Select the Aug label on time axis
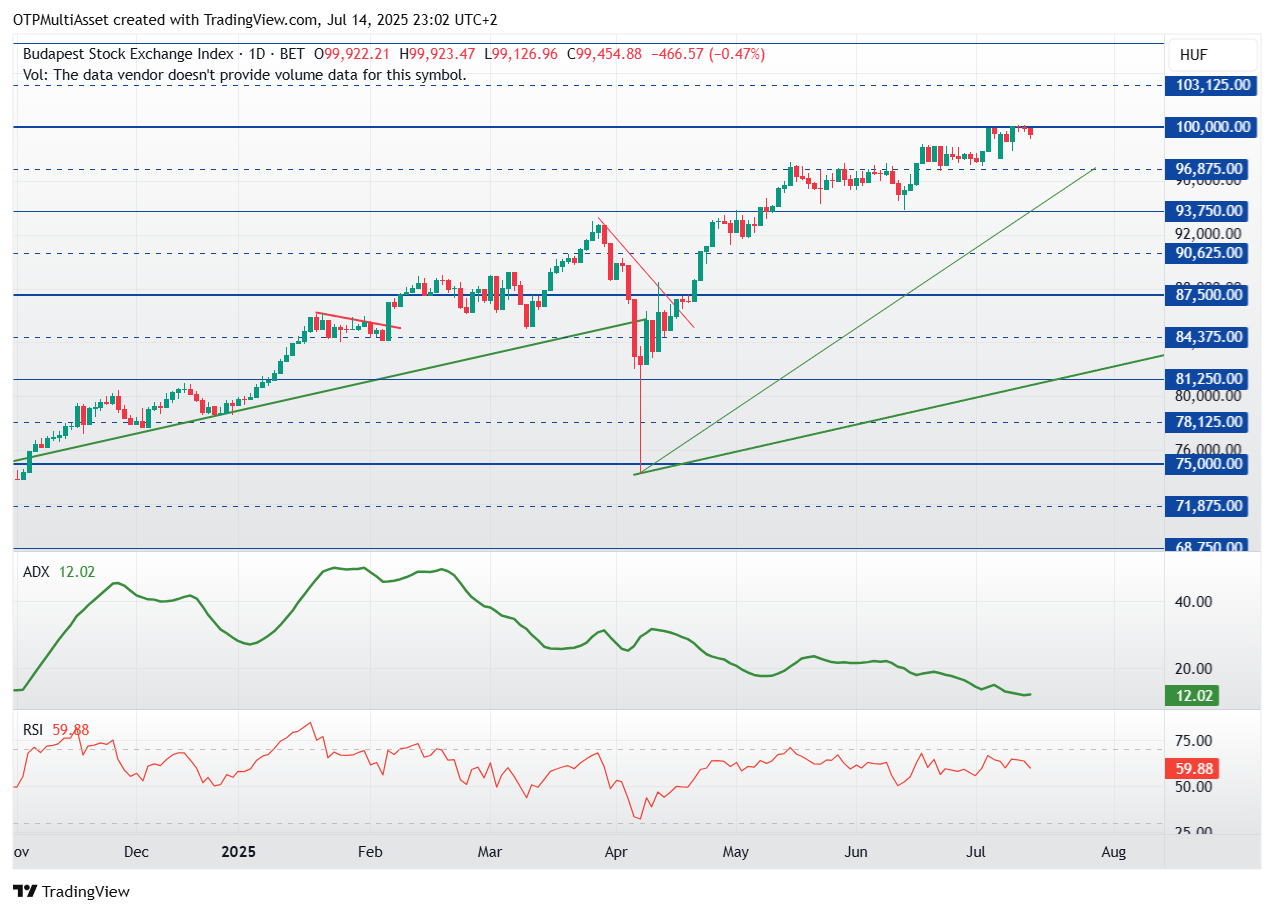This screenshot has width=1274, height=913. pyautogui.click(x=1113, y=852)
